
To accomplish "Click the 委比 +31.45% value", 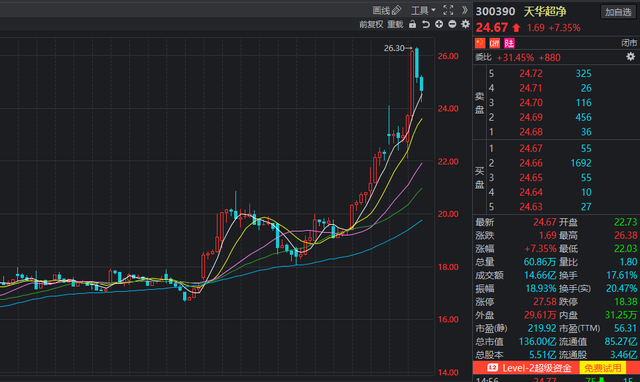I will tap(515, 58).
